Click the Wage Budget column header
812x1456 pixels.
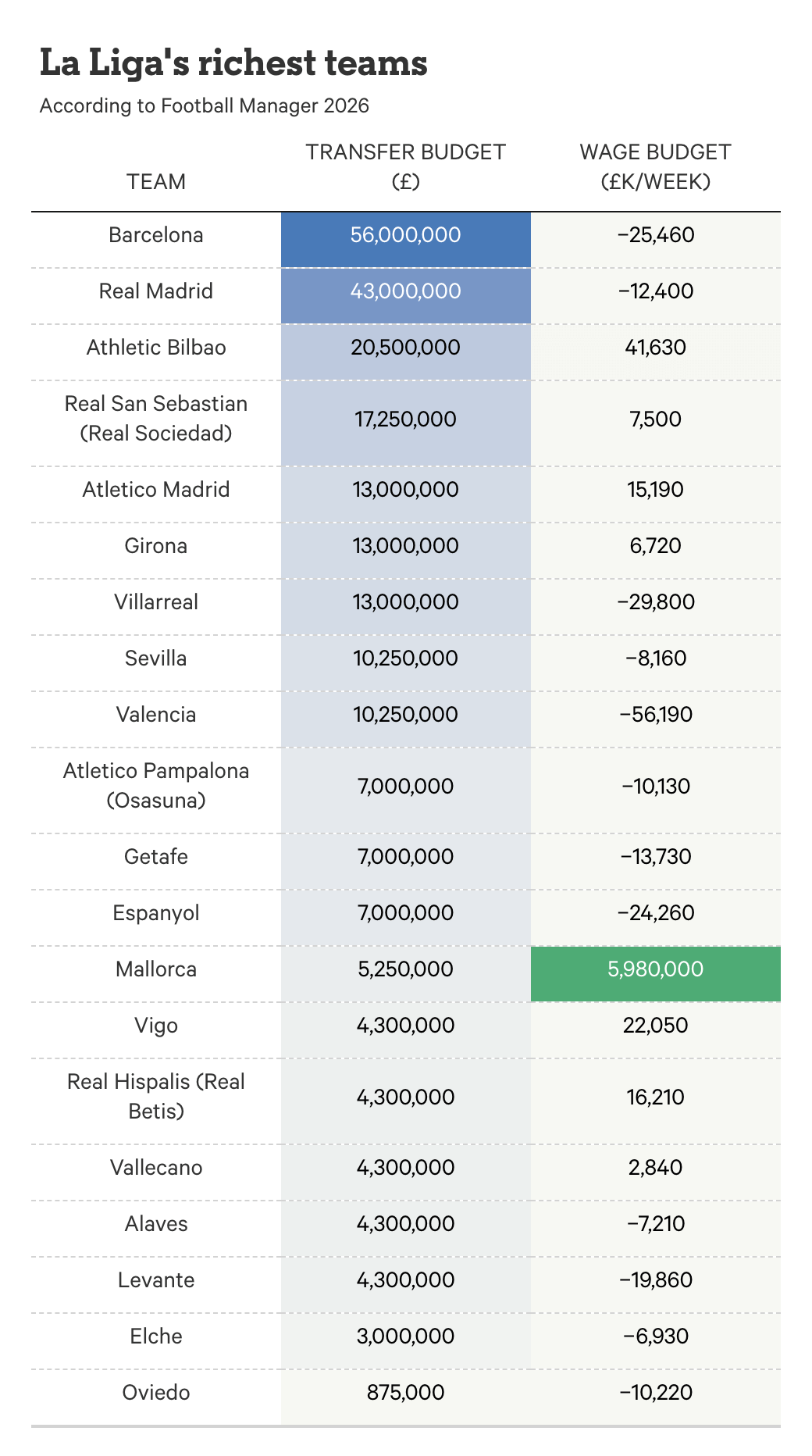click(x=655, y=166)
